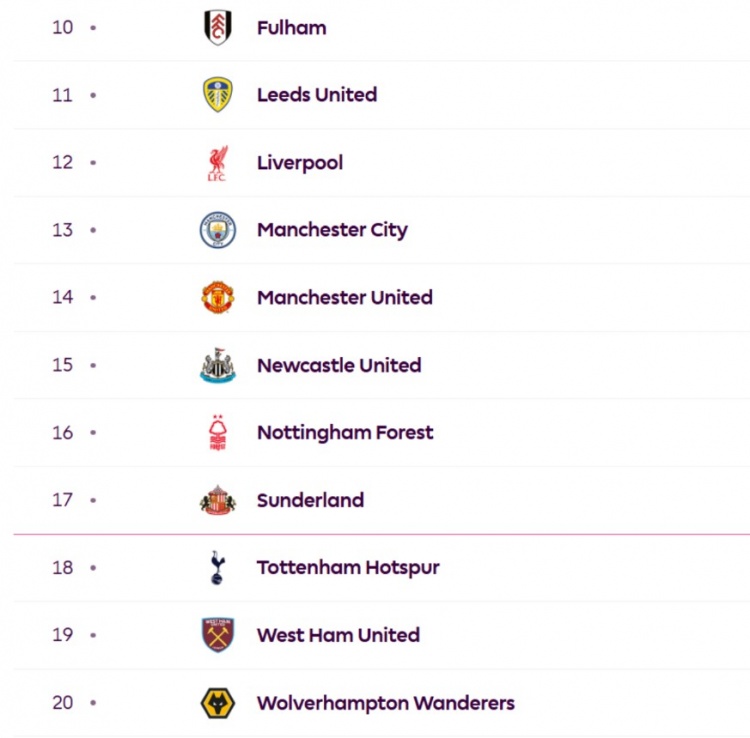Open the Leeds United team link

tap(317, 95)
